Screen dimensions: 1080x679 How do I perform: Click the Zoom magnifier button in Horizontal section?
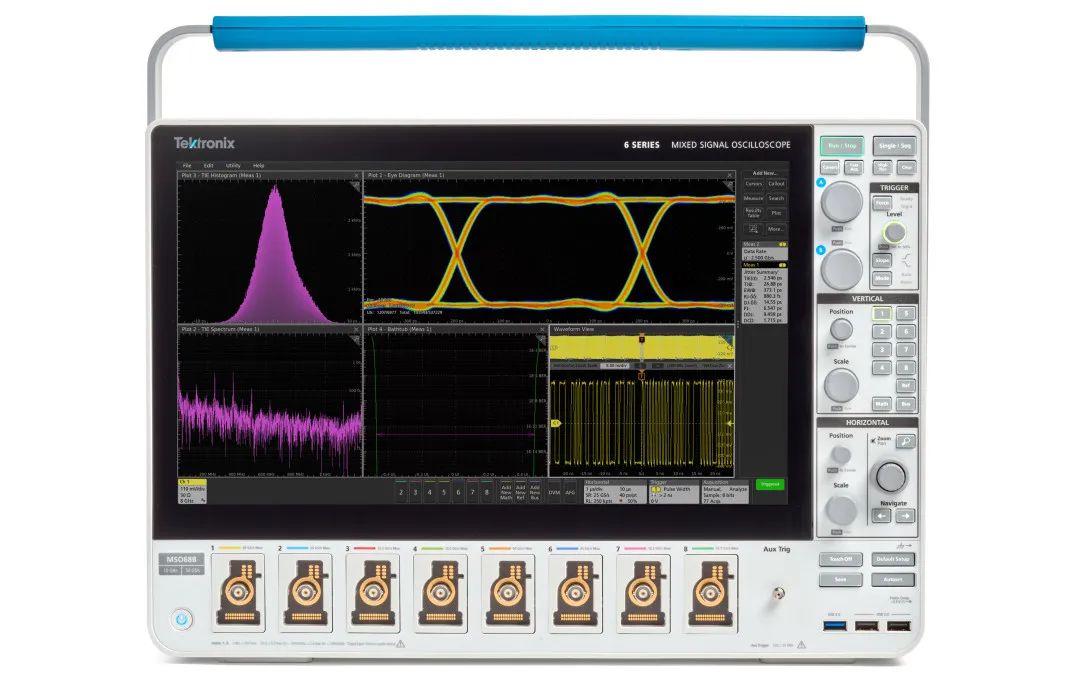[906, 441]
